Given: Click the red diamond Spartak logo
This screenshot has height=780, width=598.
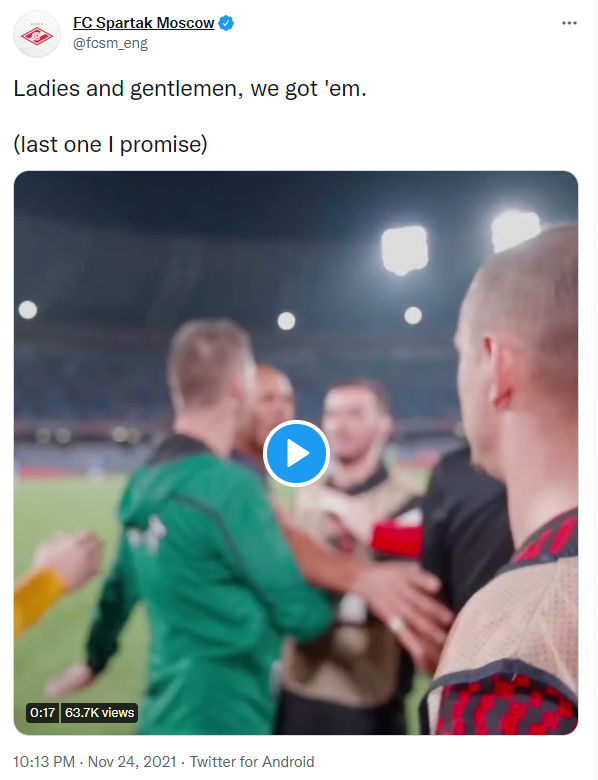Looking at the screenshot, I should (37, 36).
